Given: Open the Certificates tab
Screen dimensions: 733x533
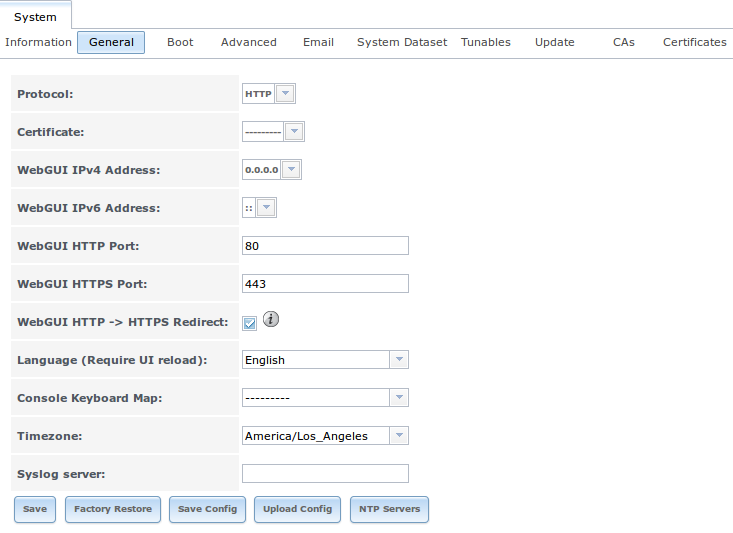Looking at the screenshot, I should coord(694,42).
